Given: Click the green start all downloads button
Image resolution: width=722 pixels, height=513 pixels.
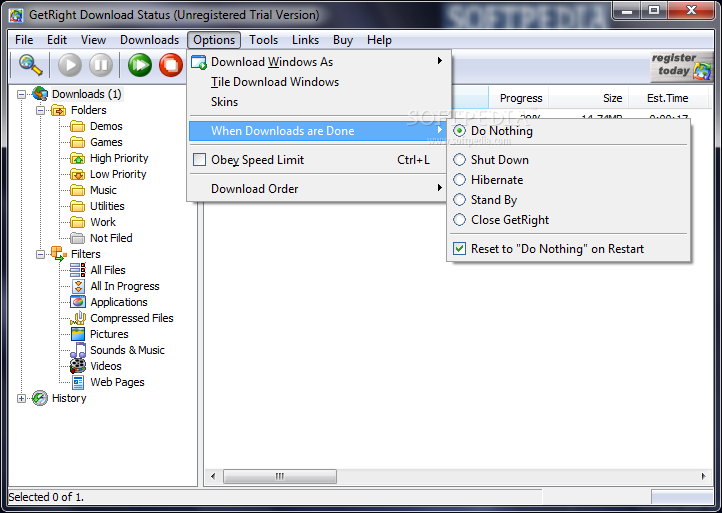Looking at the screenshot, I should pos(140,64).
